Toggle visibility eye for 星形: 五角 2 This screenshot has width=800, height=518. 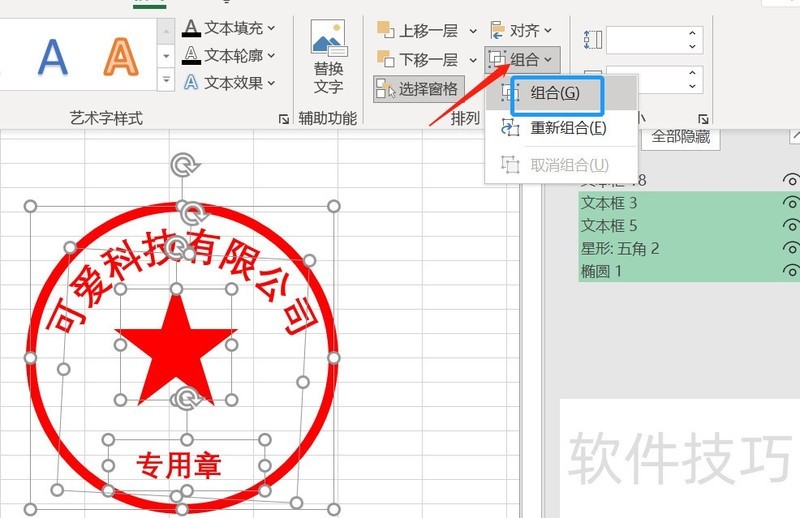coord(791,249)
